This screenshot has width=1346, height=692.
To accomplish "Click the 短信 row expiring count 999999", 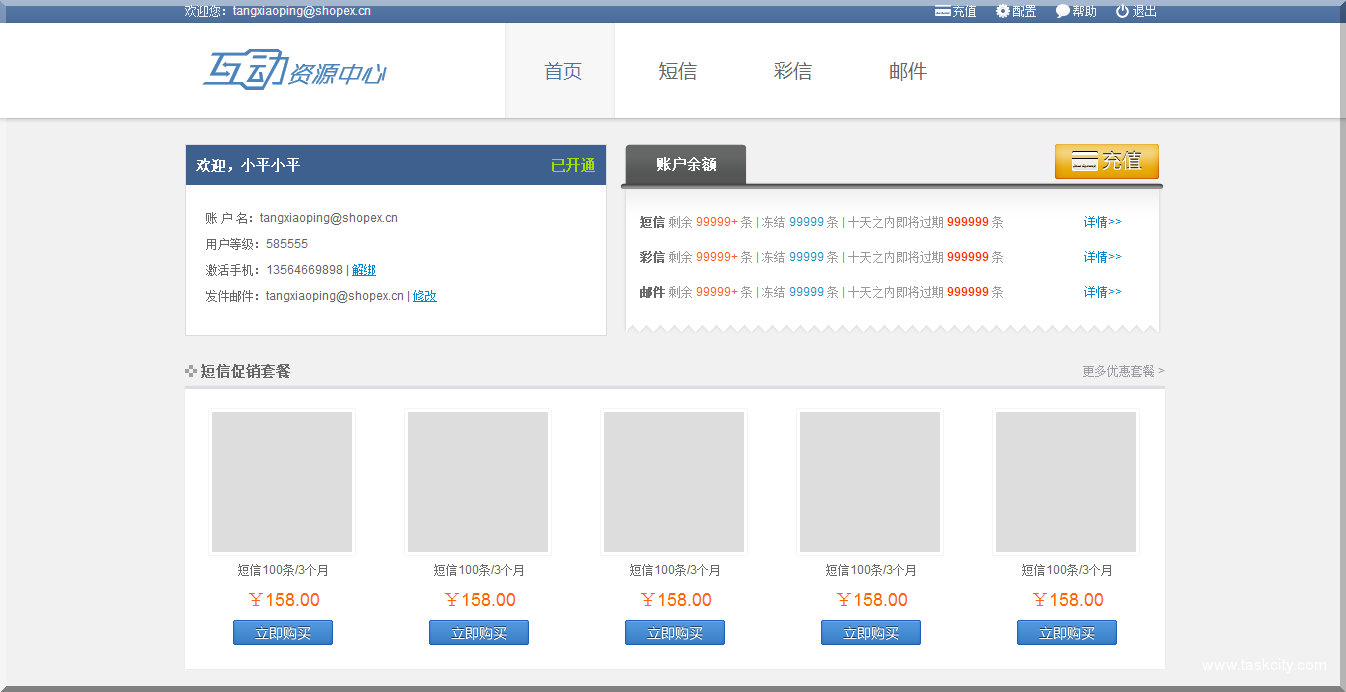I will pos(968,222).
